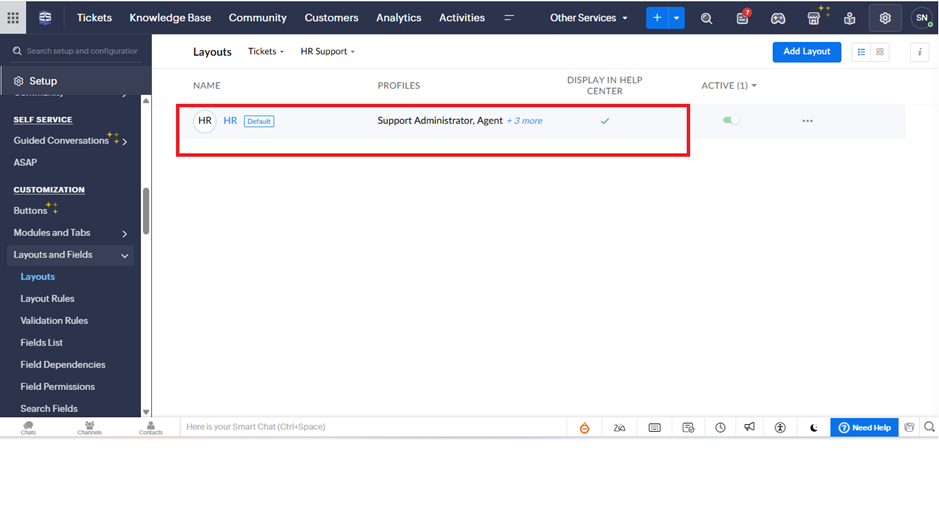Switch to night mode moon icon

pyautogui.click(x=814, y=428)
